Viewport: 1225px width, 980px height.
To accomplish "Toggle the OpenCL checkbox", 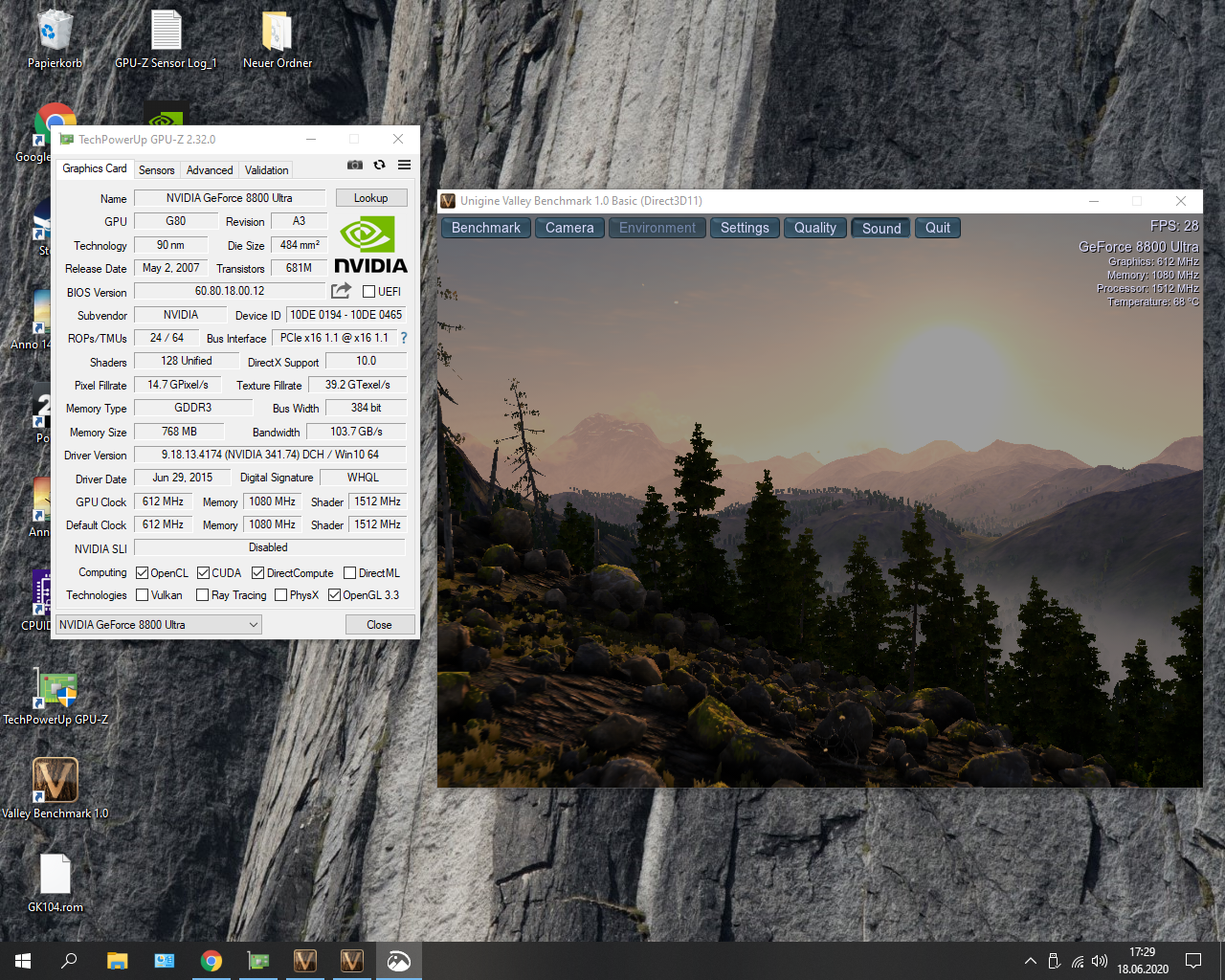I will click(142, 573).
